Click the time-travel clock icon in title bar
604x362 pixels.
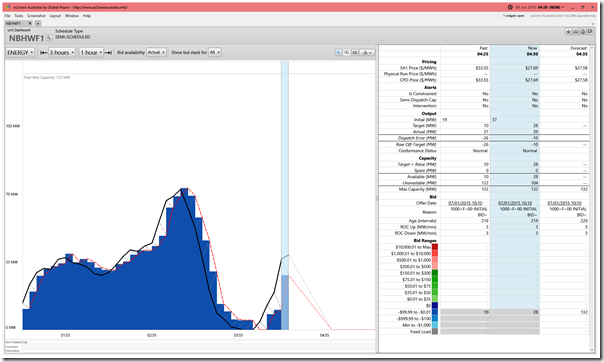510,7
